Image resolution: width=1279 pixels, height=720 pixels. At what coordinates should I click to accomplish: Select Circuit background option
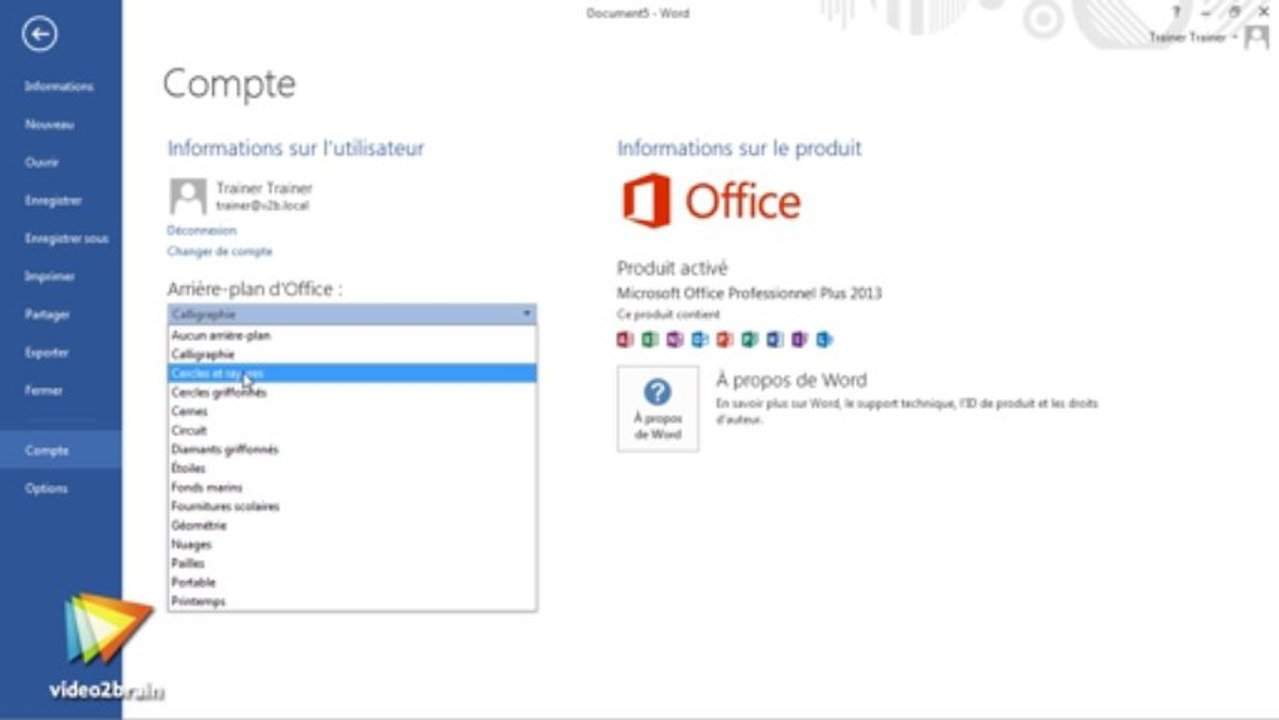(x=352, y=430)
